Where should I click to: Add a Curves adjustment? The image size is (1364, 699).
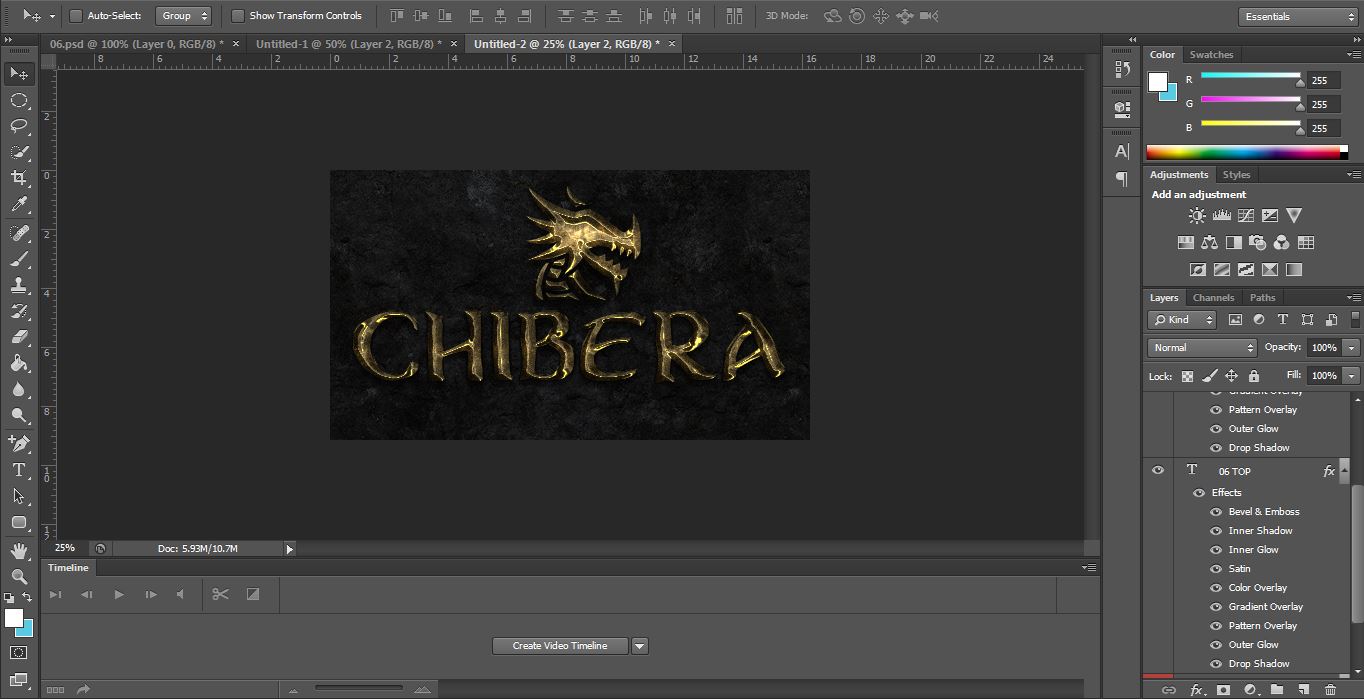1246,215
